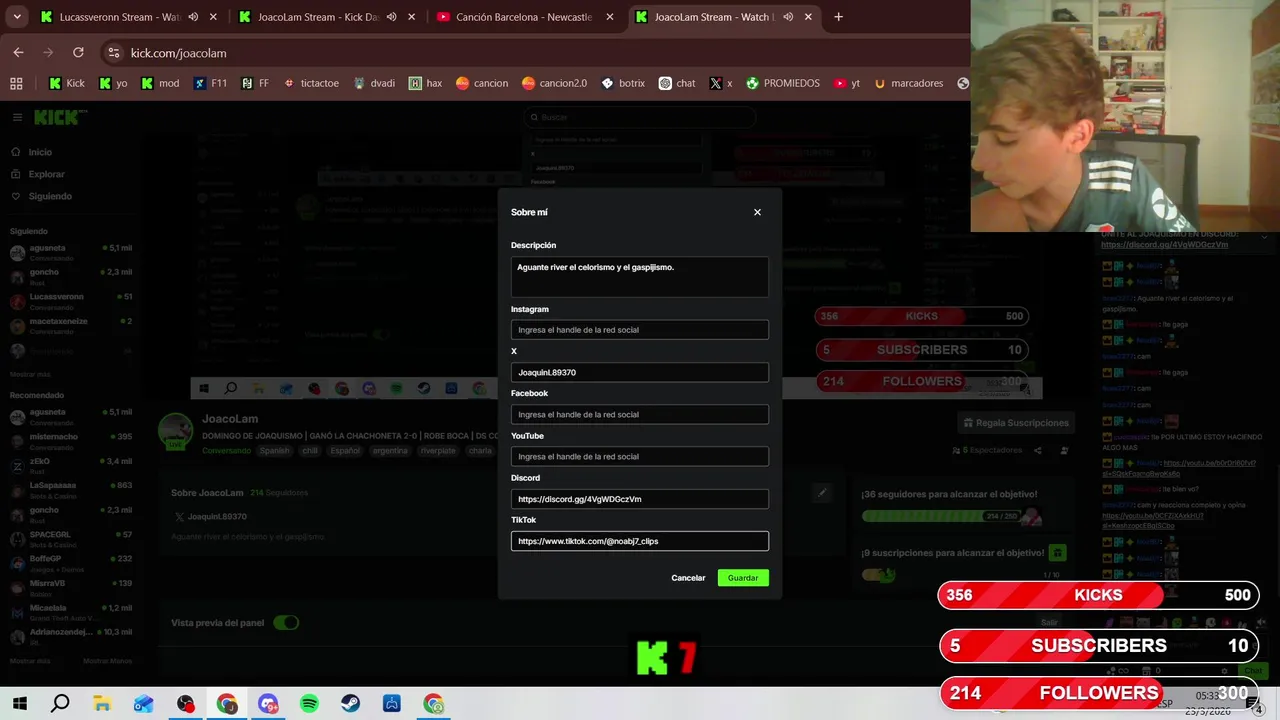Click the FOLLOWERS 214/300 goal bar
The width and height of the screenshot is (1280, 720).
1098,692
